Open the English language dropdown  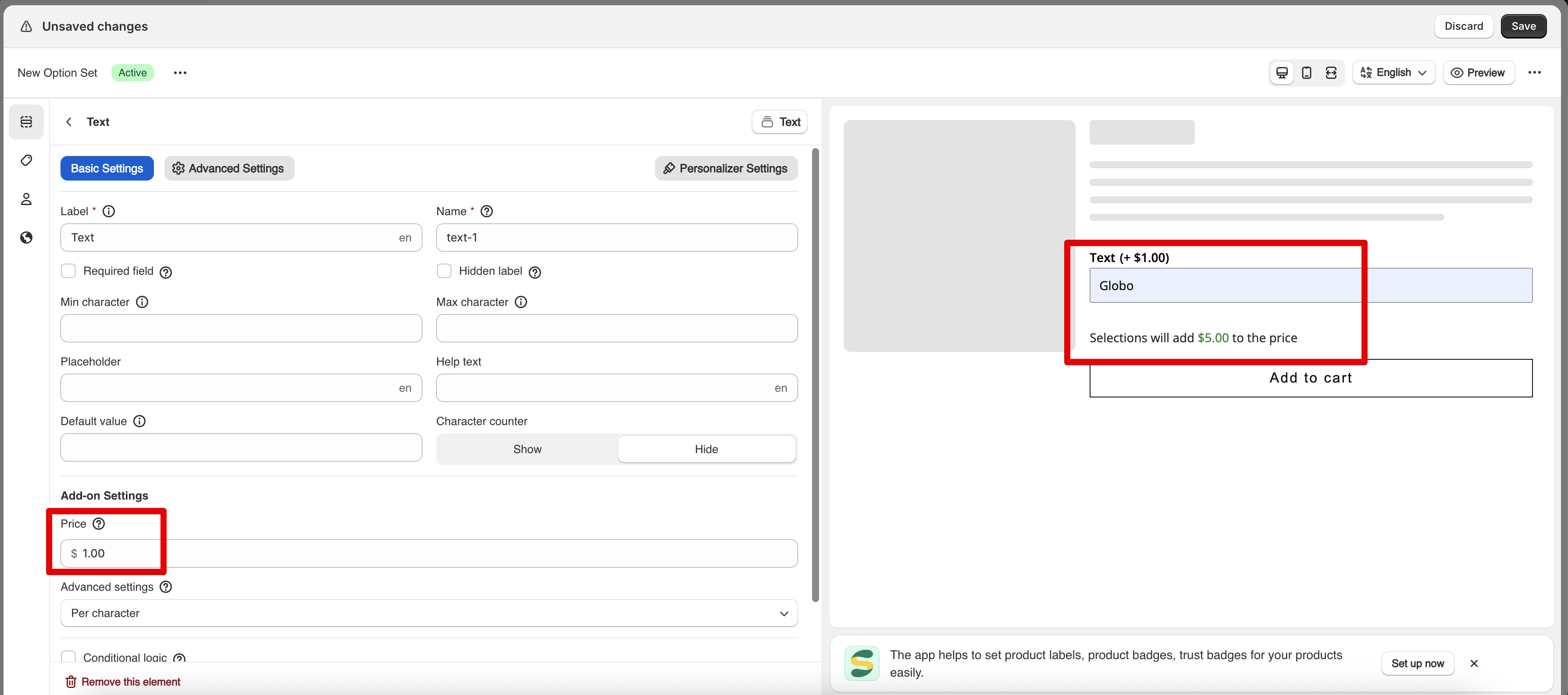(1393, 72)
